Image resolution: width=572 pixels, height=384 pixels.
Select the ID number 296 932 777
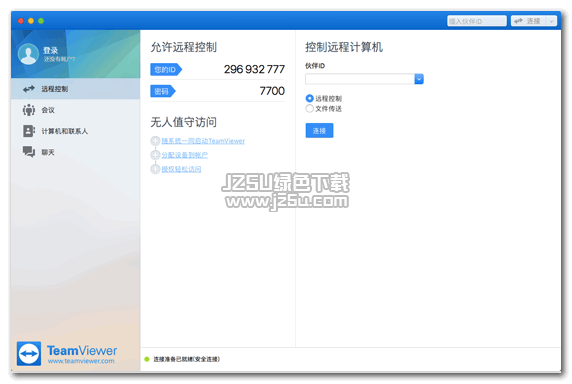[x=254, y=69]
